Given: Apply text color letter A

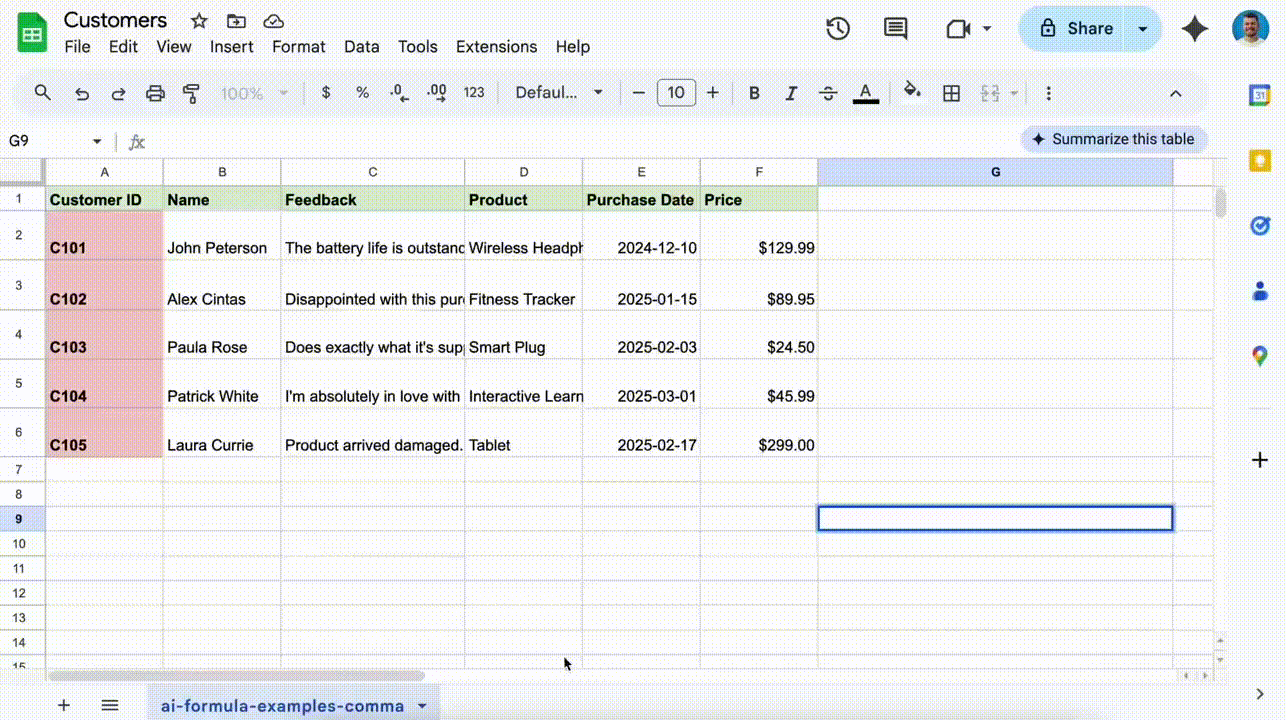Looking at the screenshot, I should click(866, 93).
